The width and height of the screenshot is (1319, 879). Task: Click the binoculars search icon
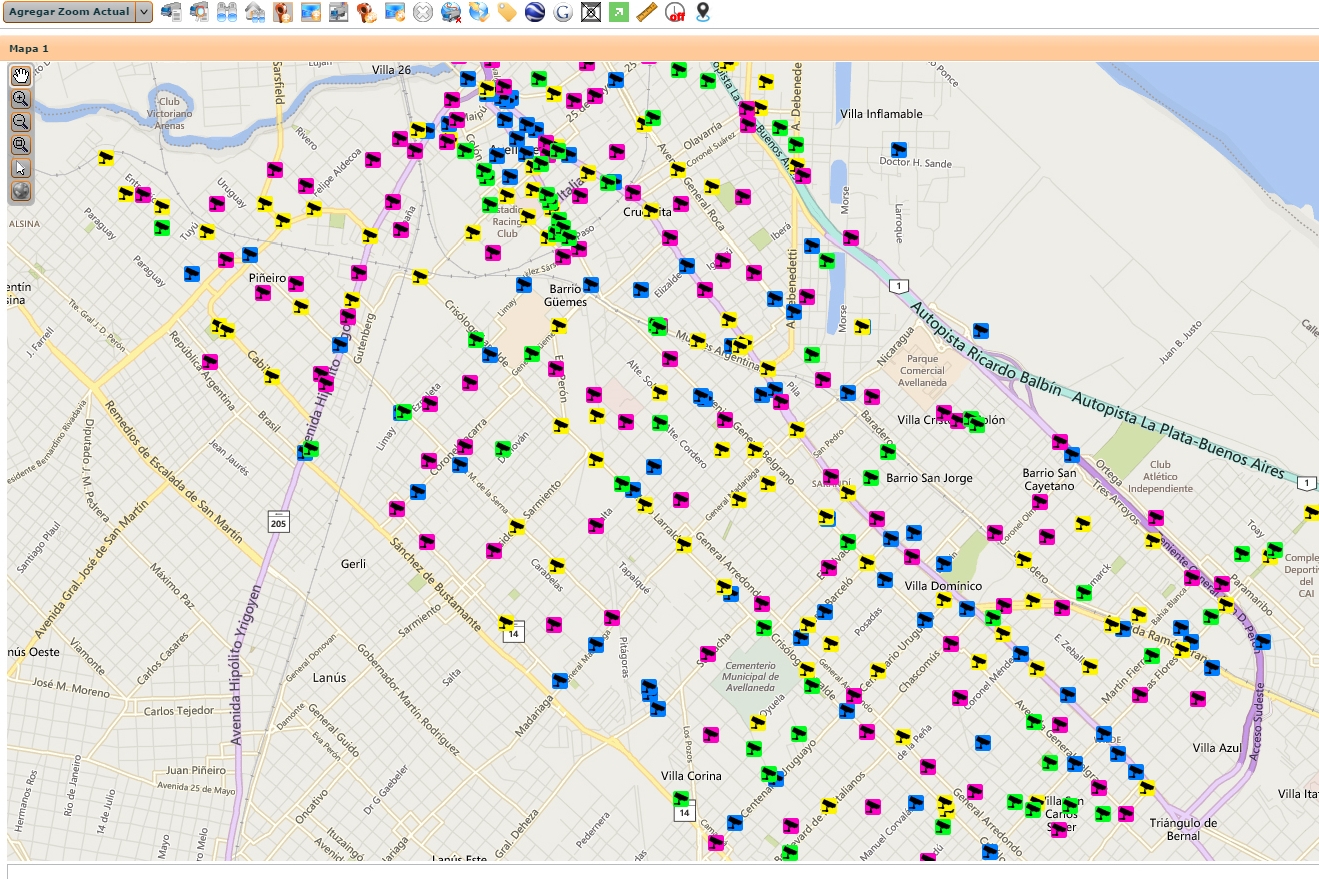pyautogui.click(x=227, y=12)
